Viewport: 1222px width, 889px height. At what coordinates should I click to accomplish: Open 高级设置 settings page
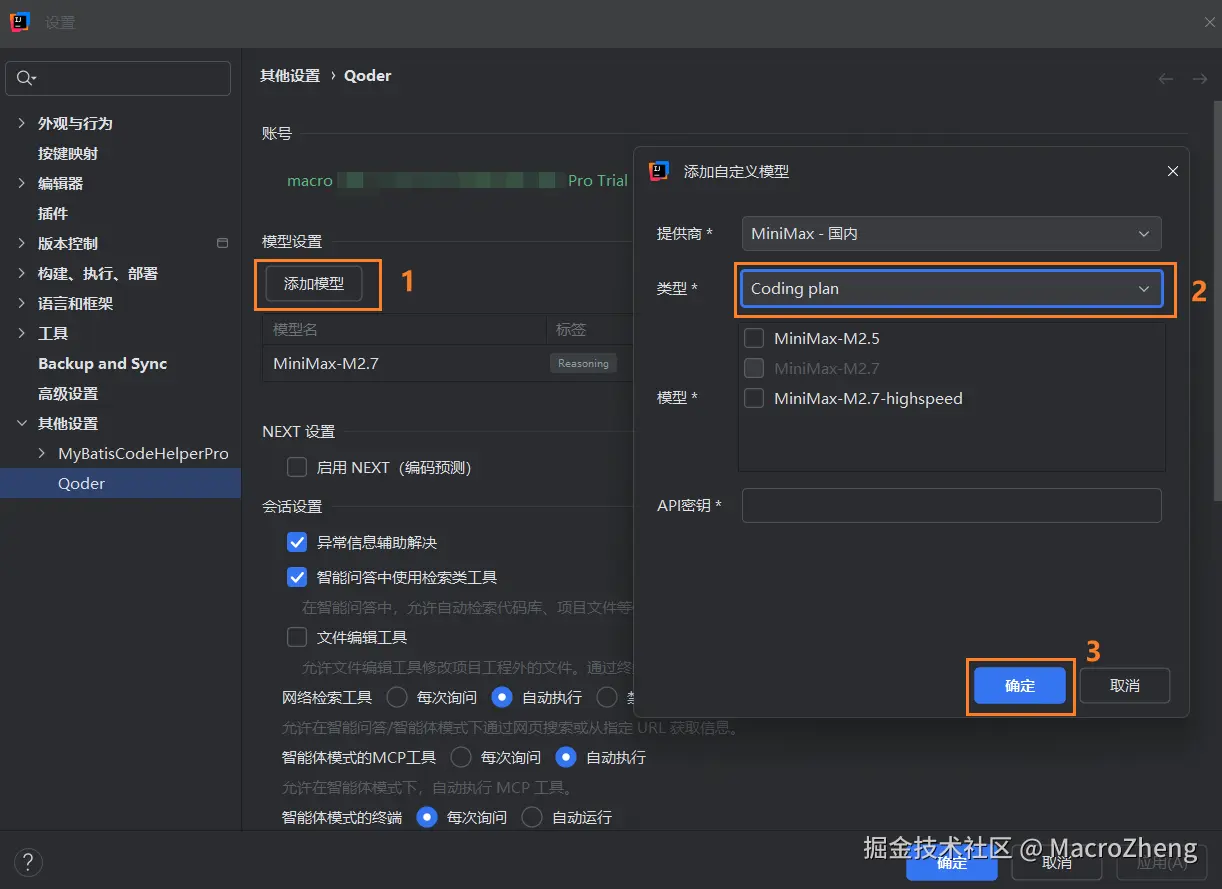tap(68, 393)
